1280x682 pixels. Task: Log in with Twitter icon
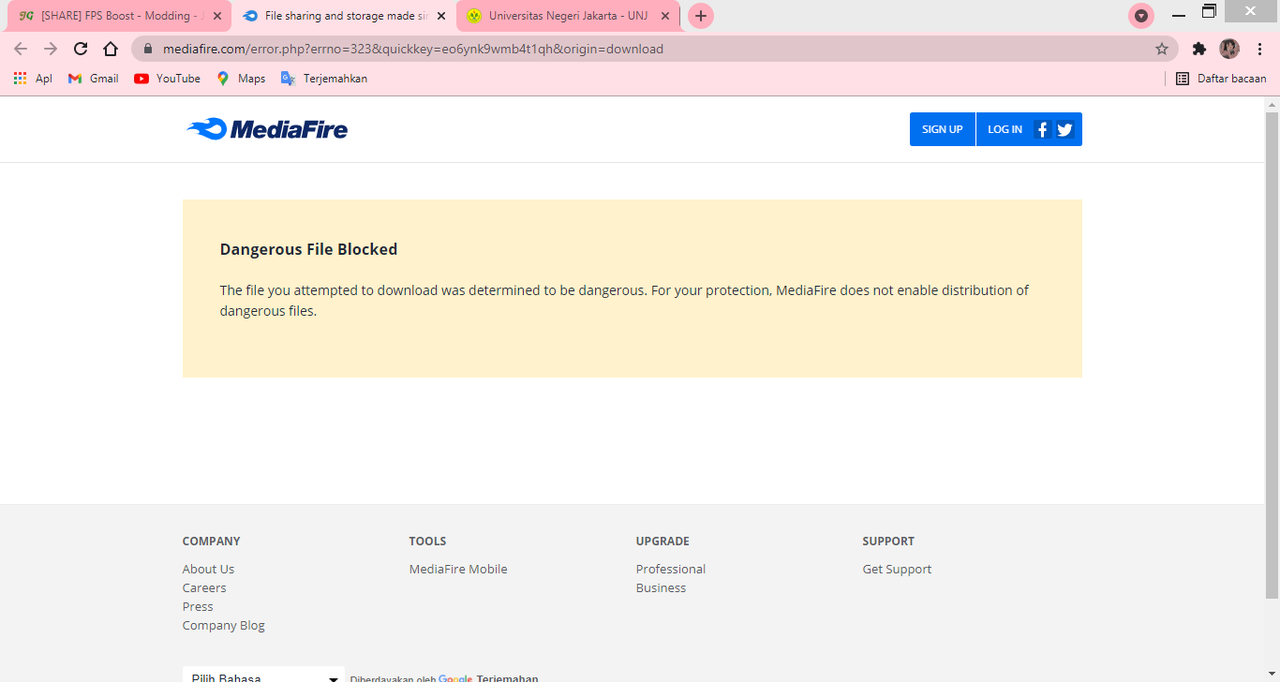pyautogui.click(x=1064, y=129)
